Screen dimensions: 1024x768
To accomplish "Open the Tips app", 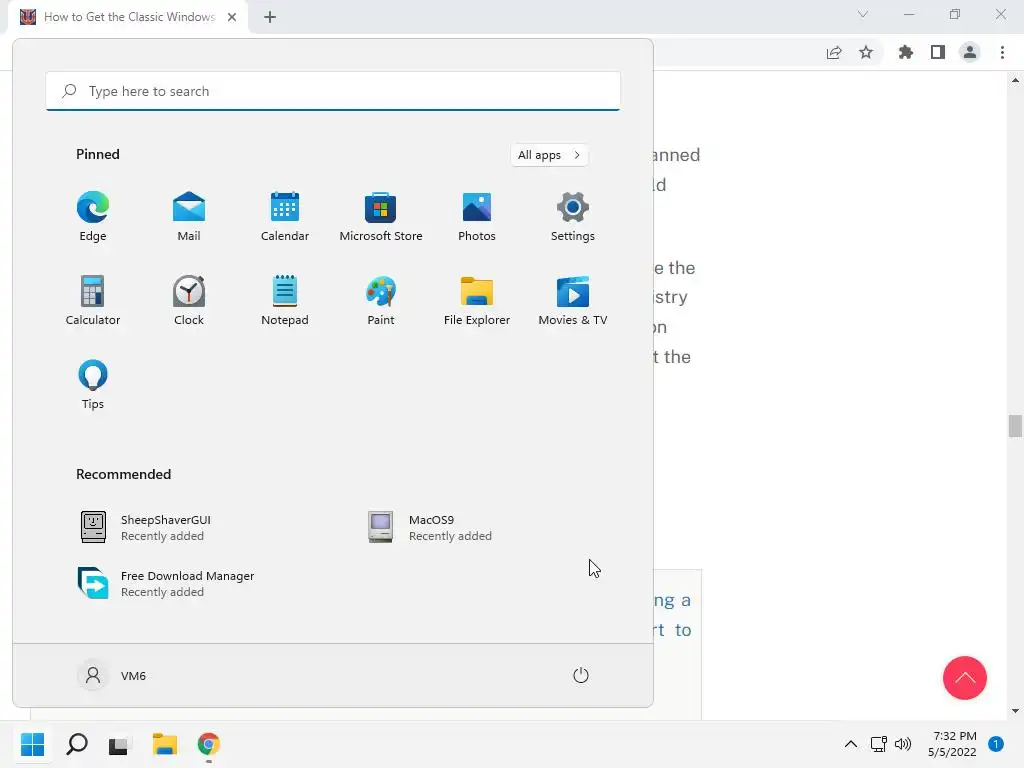I will pos(93,385).
